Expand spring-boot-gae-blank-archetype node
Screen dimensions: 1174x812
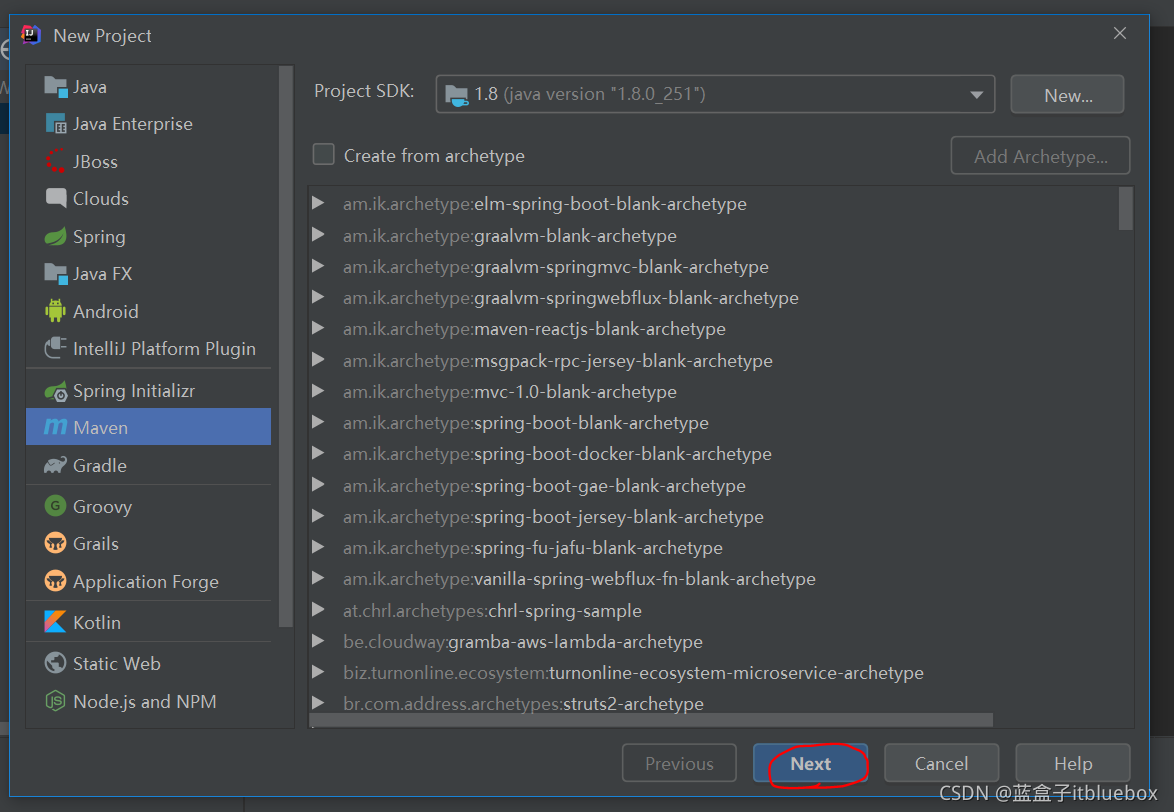318,485
